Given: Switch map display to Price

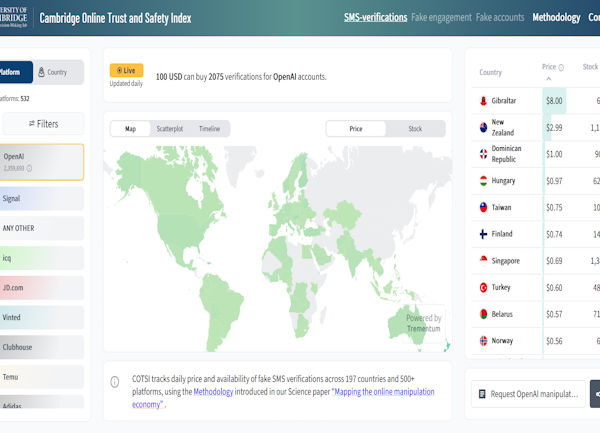Looking at the screenshot, I should pyautogui.click(x=356, y=129).
